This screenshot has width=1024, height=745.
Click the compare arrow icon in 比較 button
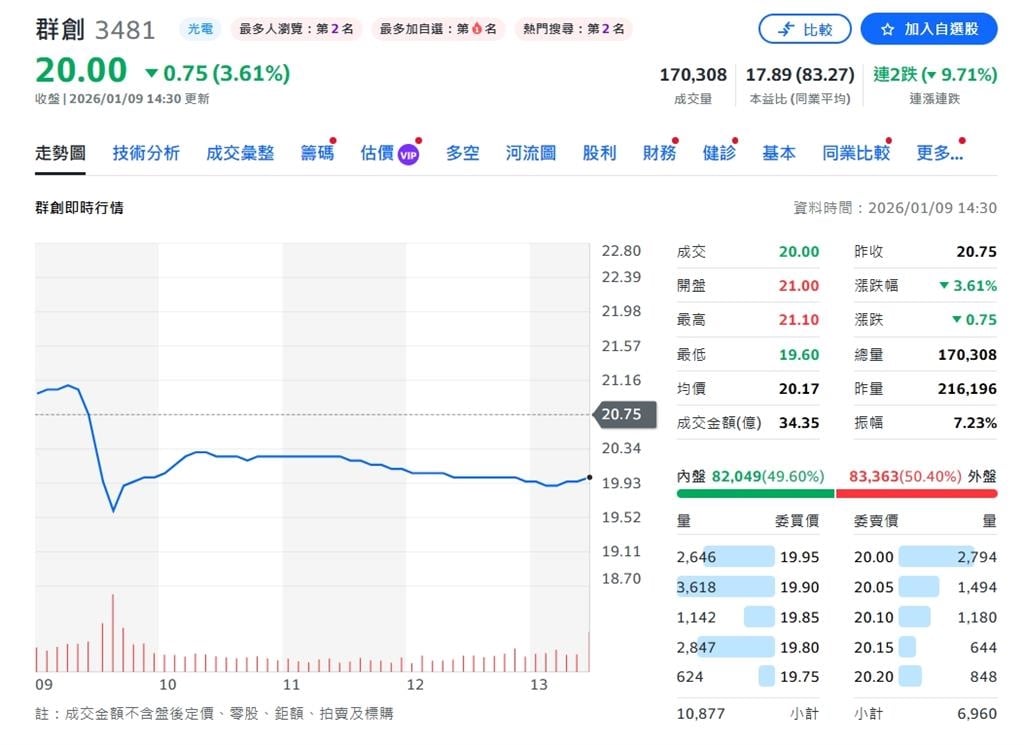tap(787, 28)
